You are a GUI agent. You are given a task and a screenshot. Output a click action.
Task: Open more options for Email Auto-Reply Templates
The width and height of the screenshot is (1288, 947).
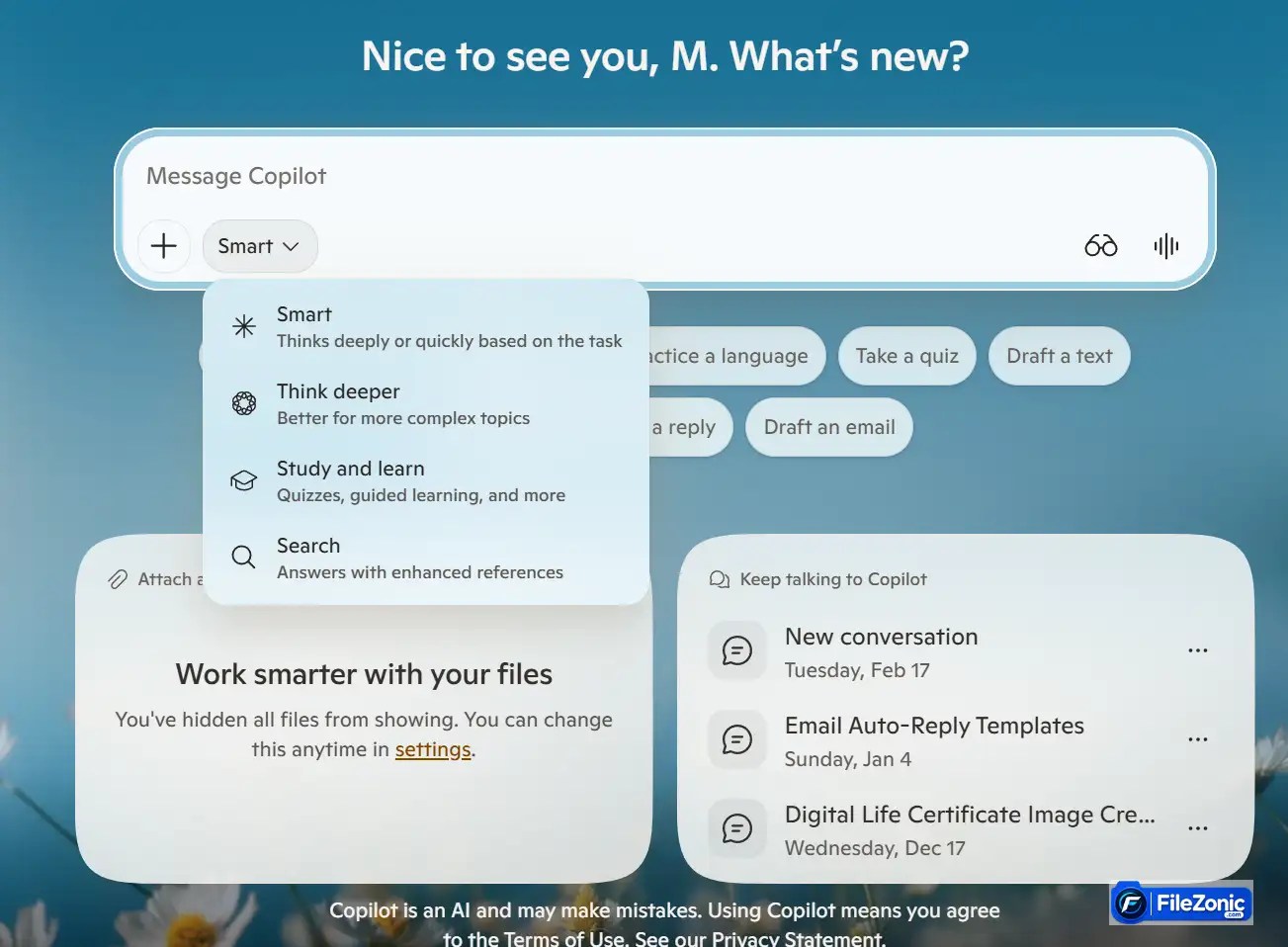click(x=1198, y=739)
